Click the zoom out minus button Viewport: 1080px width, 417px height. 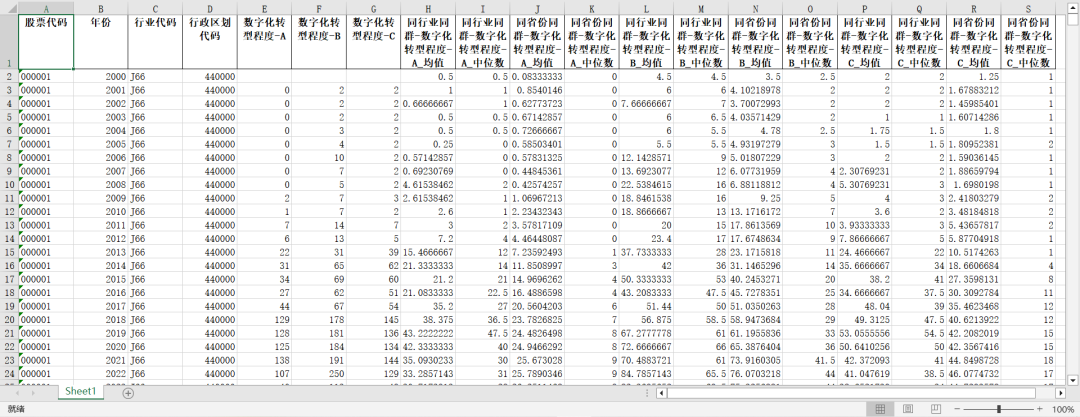tap(958, 409)
